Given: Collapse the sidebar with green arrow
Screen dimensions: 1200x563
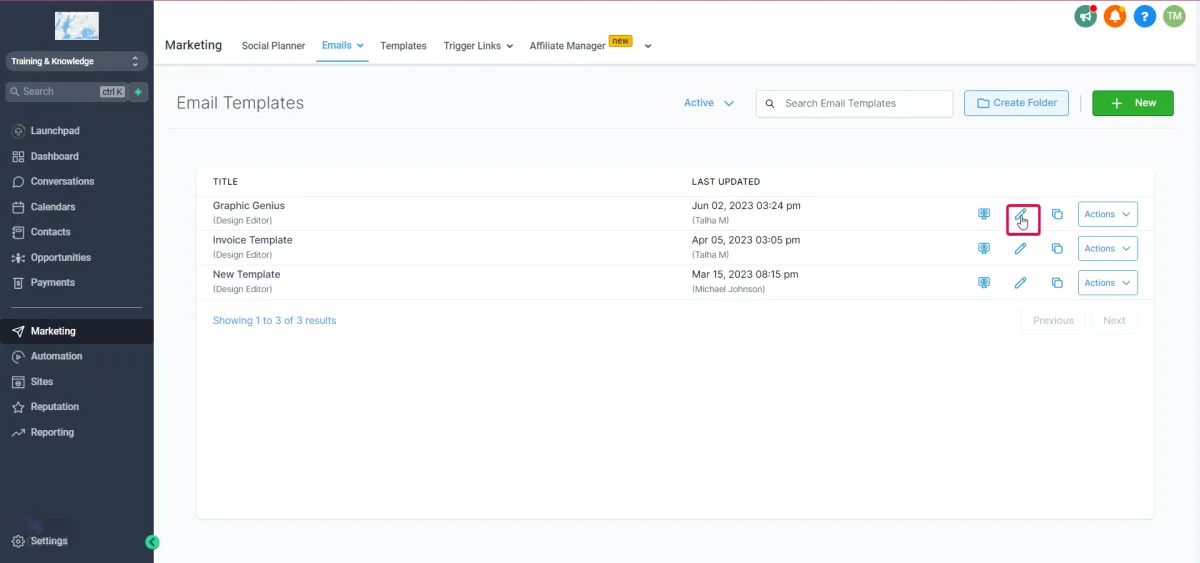Looking at the screenshot, I should pyautogui.click(x=152, y=542).
